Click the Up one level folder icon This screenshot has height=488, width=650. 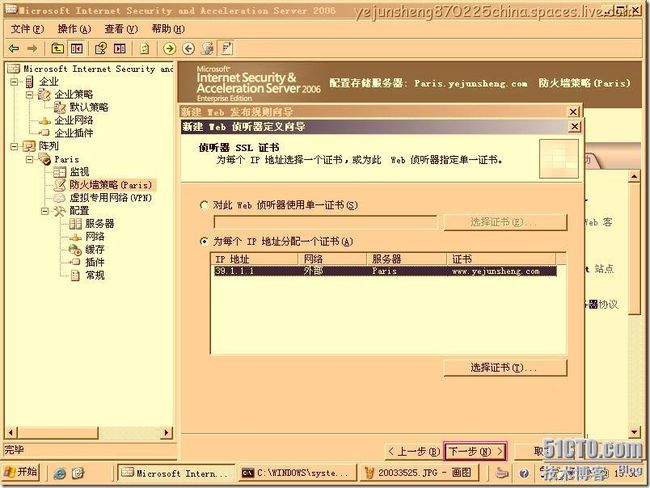point(57,49)
